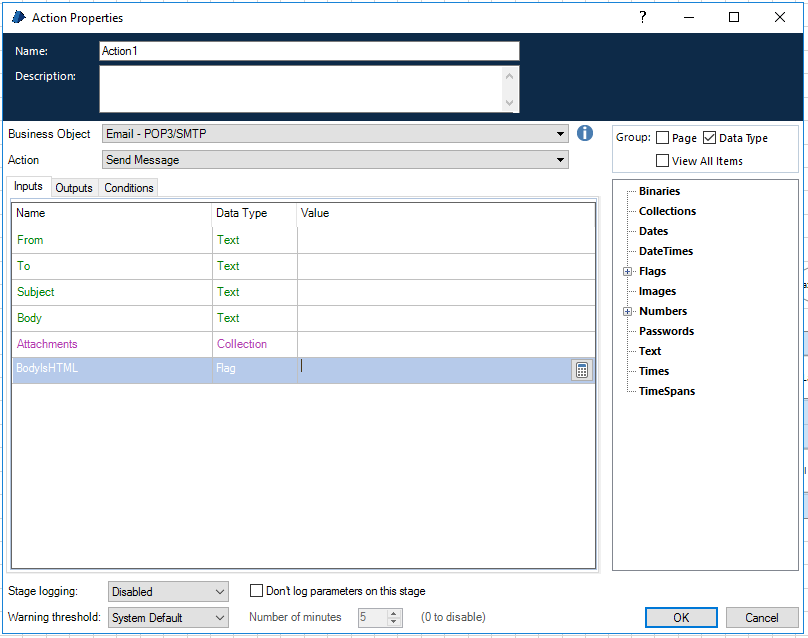Screen dimensions: 808x638
Task: Confirm with the OK button
Action: point(681,617)
